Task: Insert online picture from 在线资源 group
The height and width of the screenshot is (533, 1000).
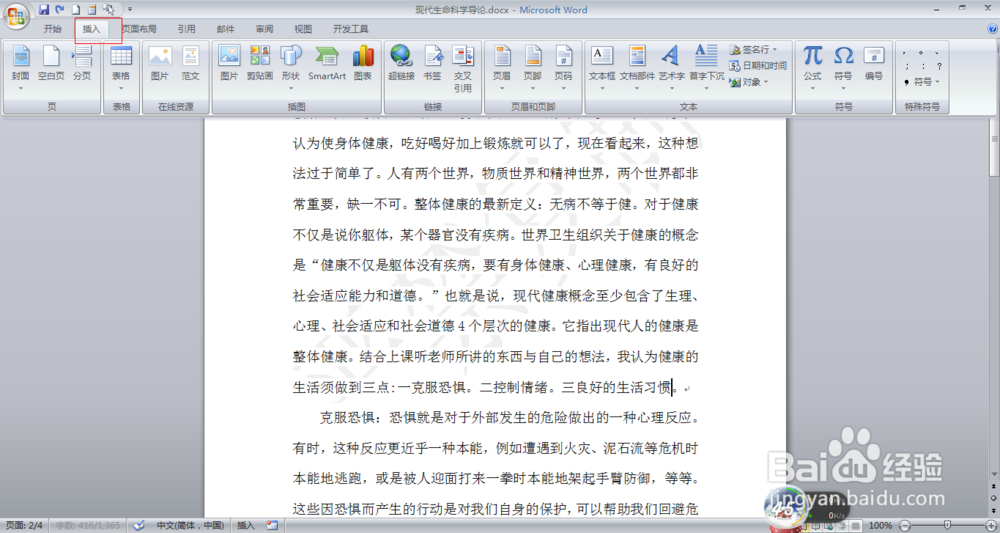Action: click(159, 64)
